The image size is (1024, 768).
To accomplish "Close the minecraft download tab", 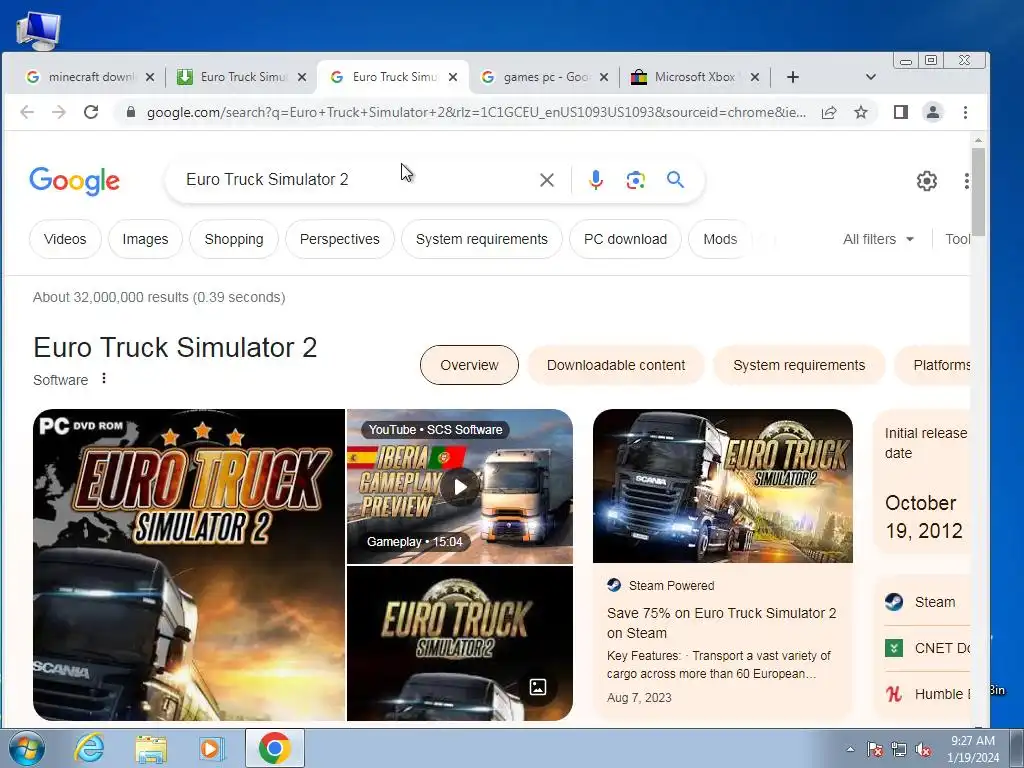I will tap(150, 77).
